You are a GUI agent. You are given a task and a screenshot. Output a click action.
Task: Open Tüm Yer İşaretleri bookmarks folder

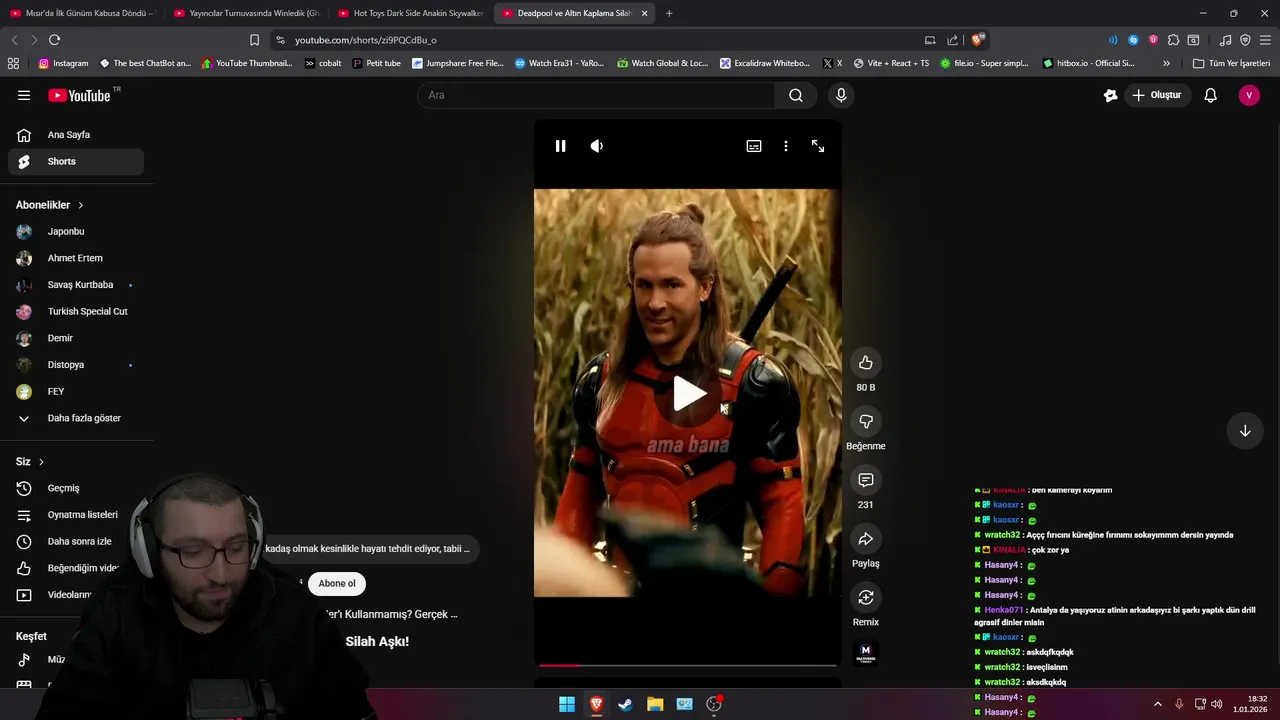point(1231,63)
